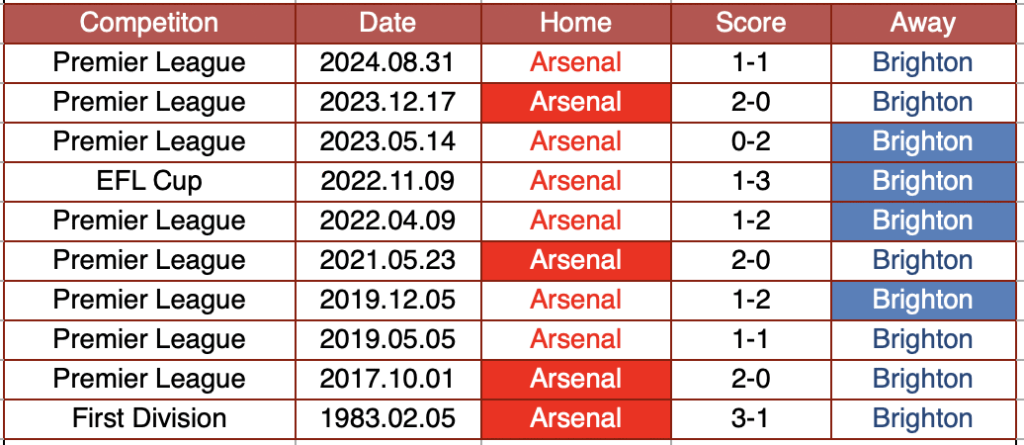This screenshot has height=445, width=1024.
Task: Click the 1-3 score cell
Action: point(750,181)
